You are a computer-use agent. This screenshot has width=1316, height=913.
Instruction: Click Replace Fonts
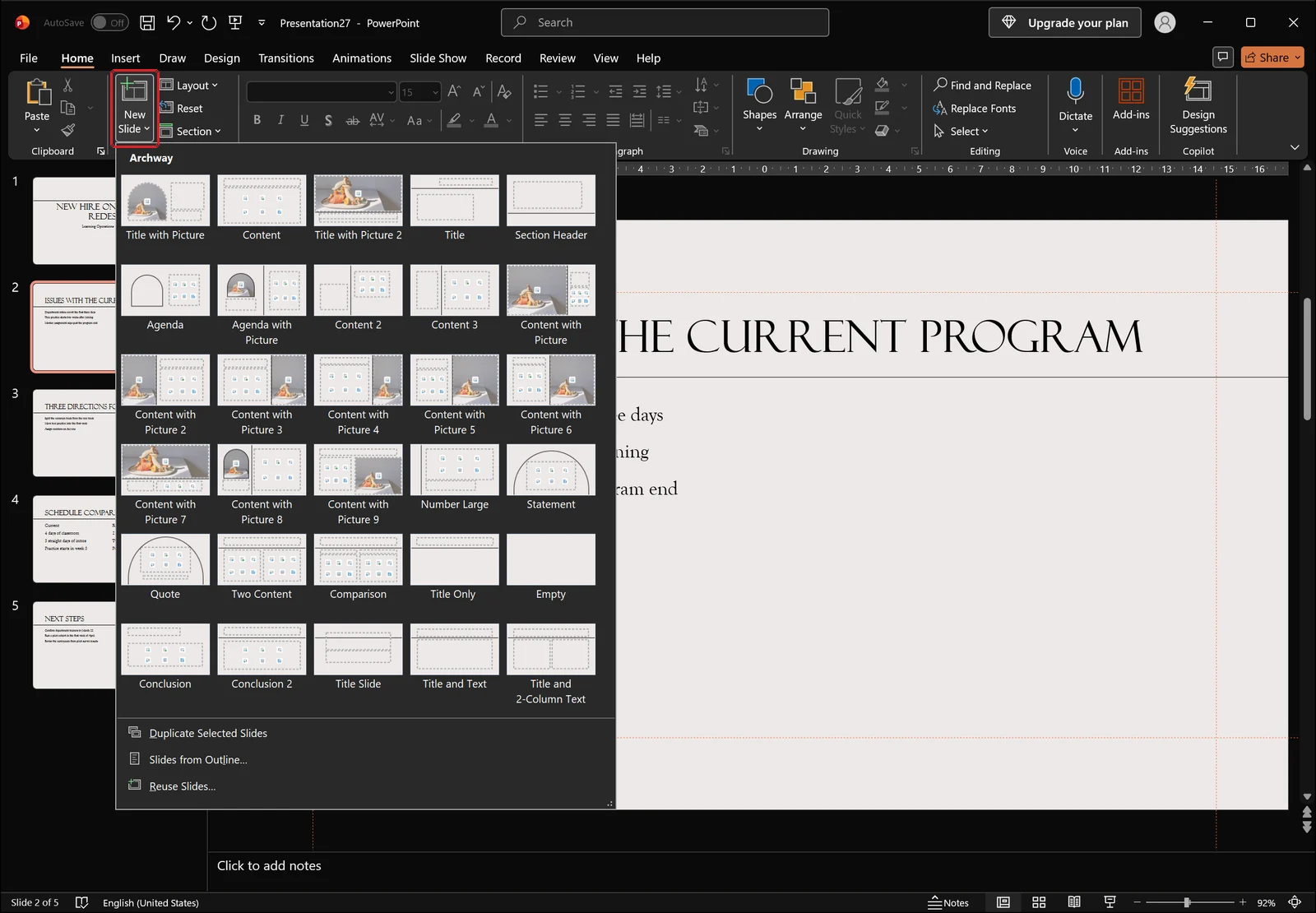point(975,109)
